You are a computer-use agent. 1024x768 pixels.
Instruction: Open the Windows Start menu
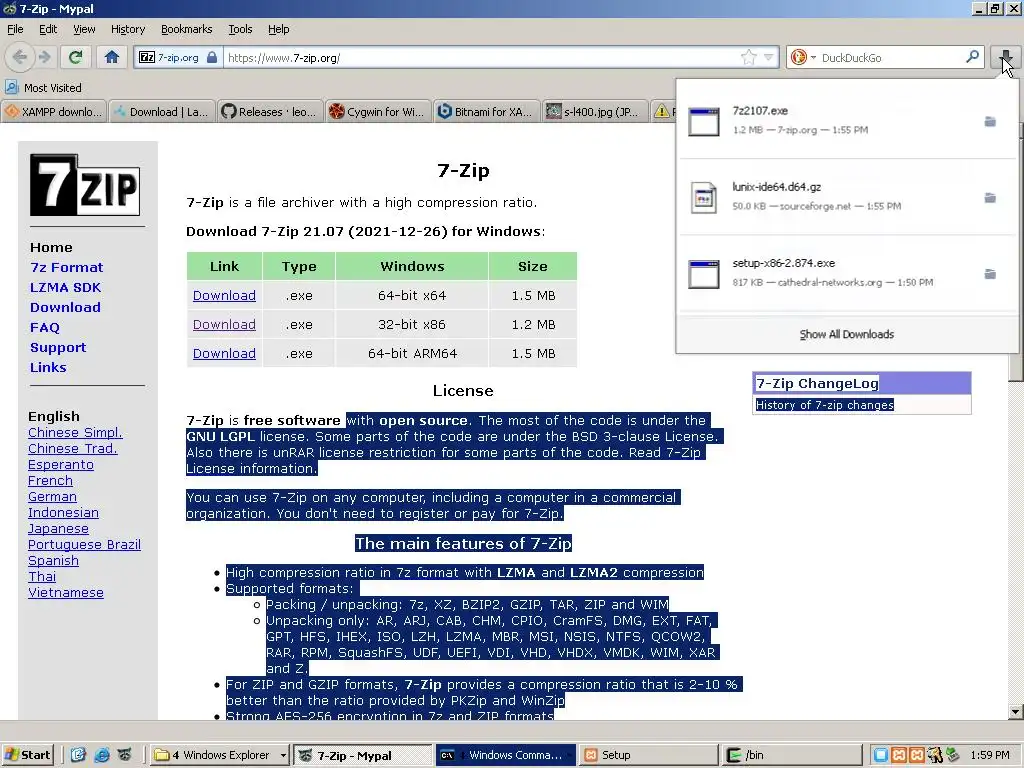click(x=27, y=755)
